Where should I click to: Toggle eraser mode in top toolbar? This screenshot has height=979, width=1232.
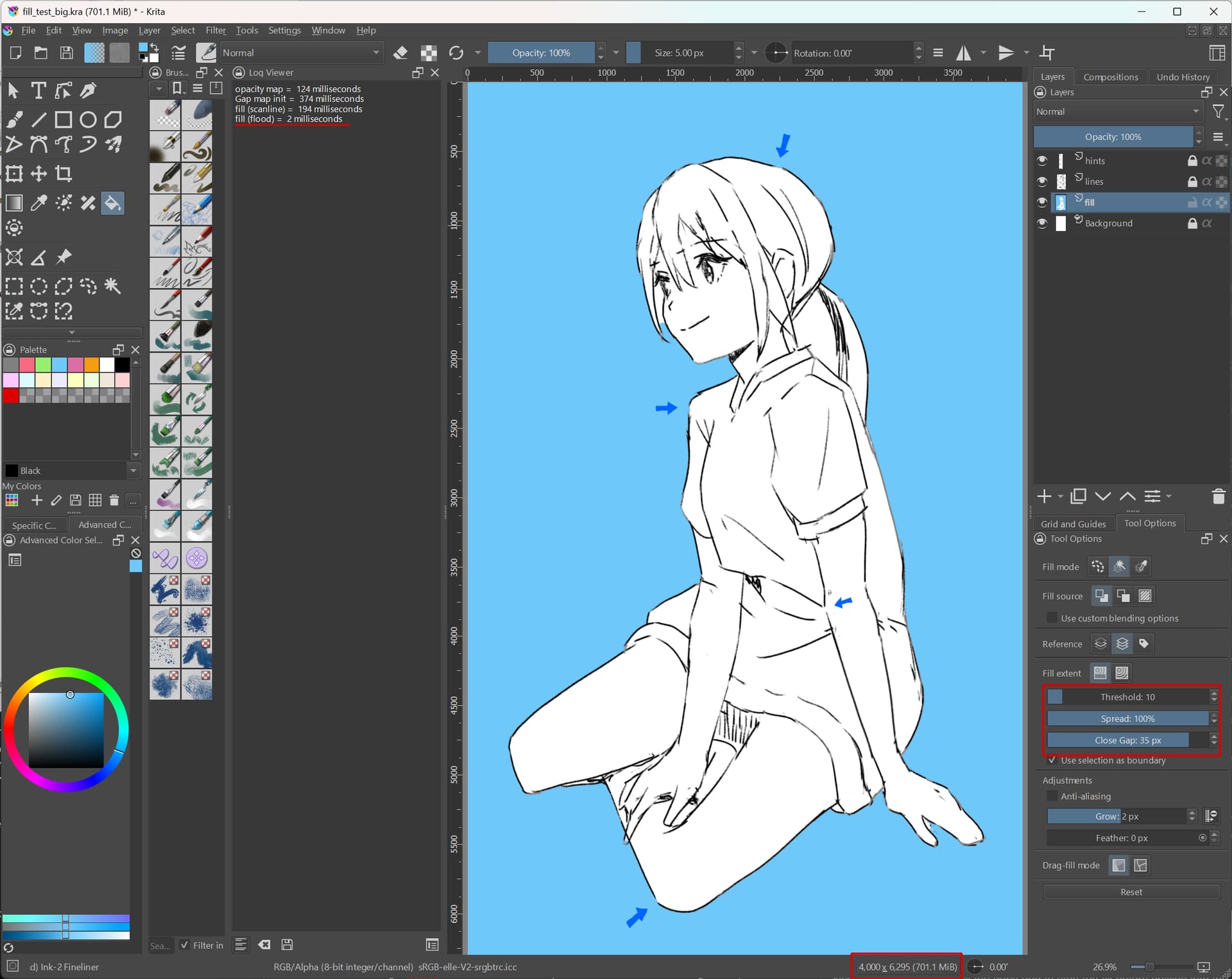(x=400, y=53)
